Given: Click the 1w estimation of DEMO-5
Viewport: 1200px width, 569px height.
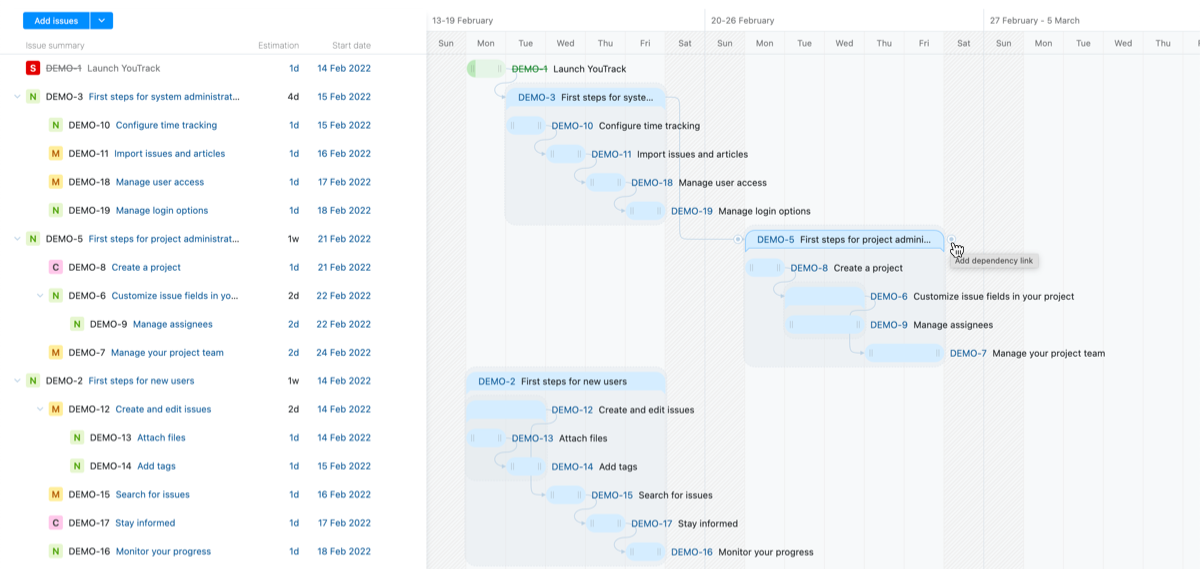Looking at the screenshot, I should coord(293,239).
